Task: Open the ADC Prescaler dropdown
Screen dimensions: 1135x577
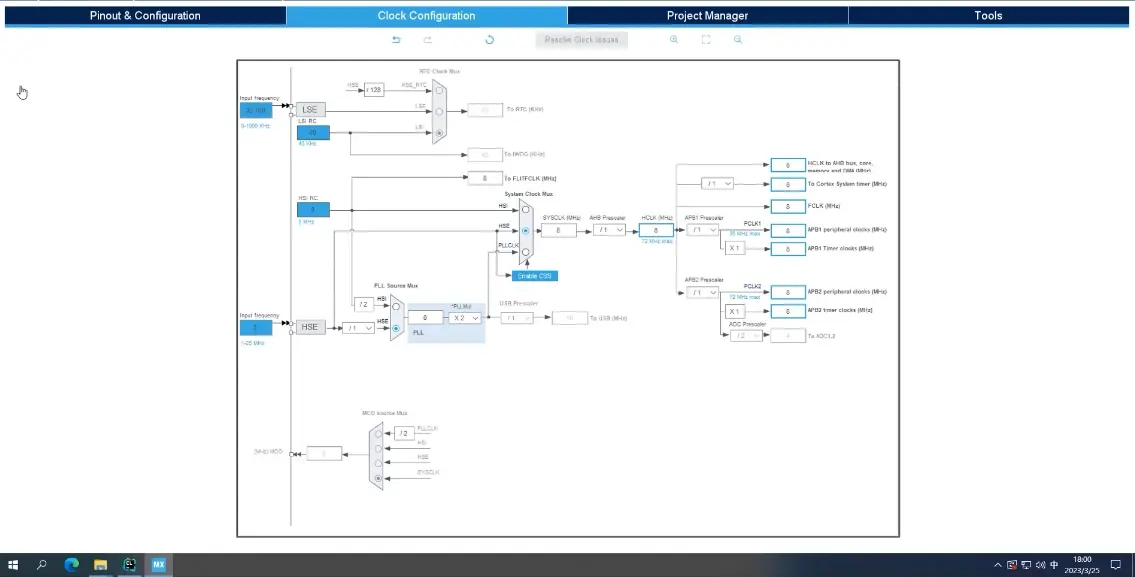Action: (746, 335)
